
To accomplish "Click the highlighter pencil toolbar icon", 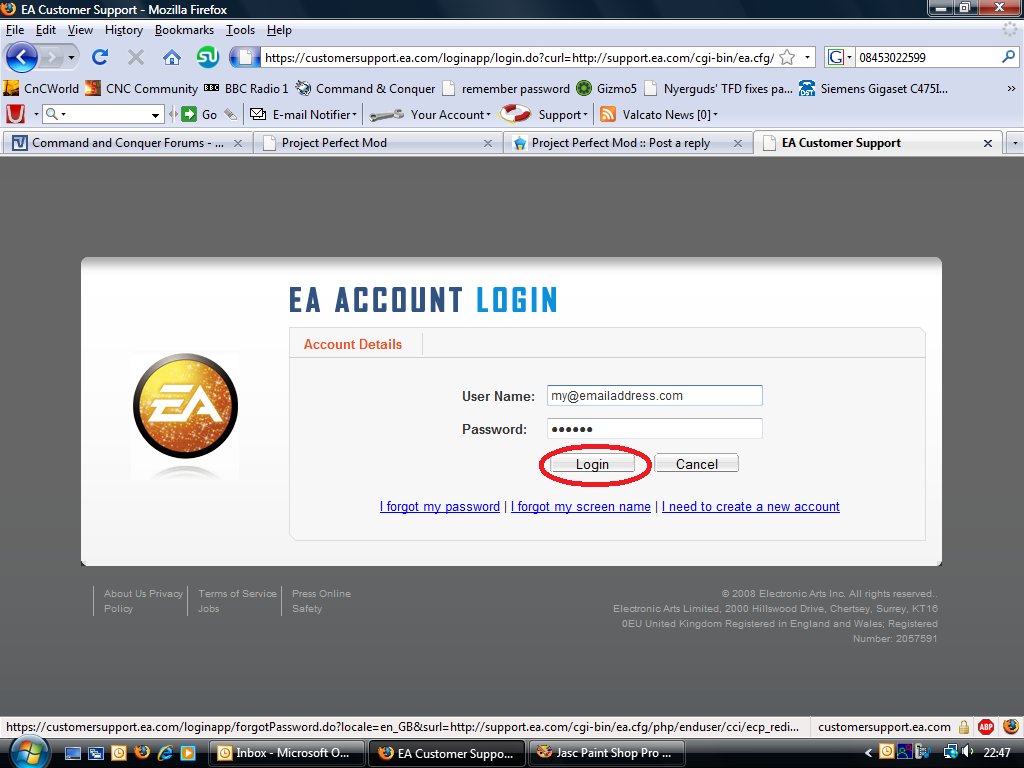I will (231, 114).
